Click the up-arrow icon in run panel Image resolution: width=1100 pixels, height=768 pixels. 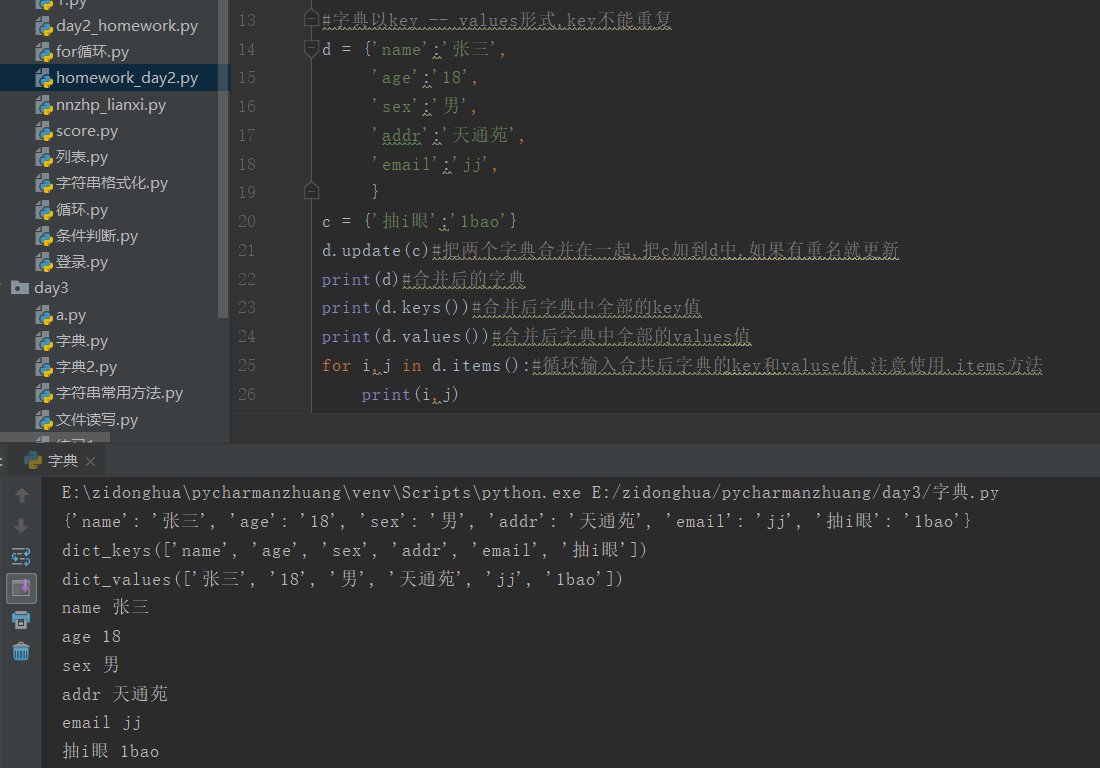pyautogui.click(x=21, y=495)
